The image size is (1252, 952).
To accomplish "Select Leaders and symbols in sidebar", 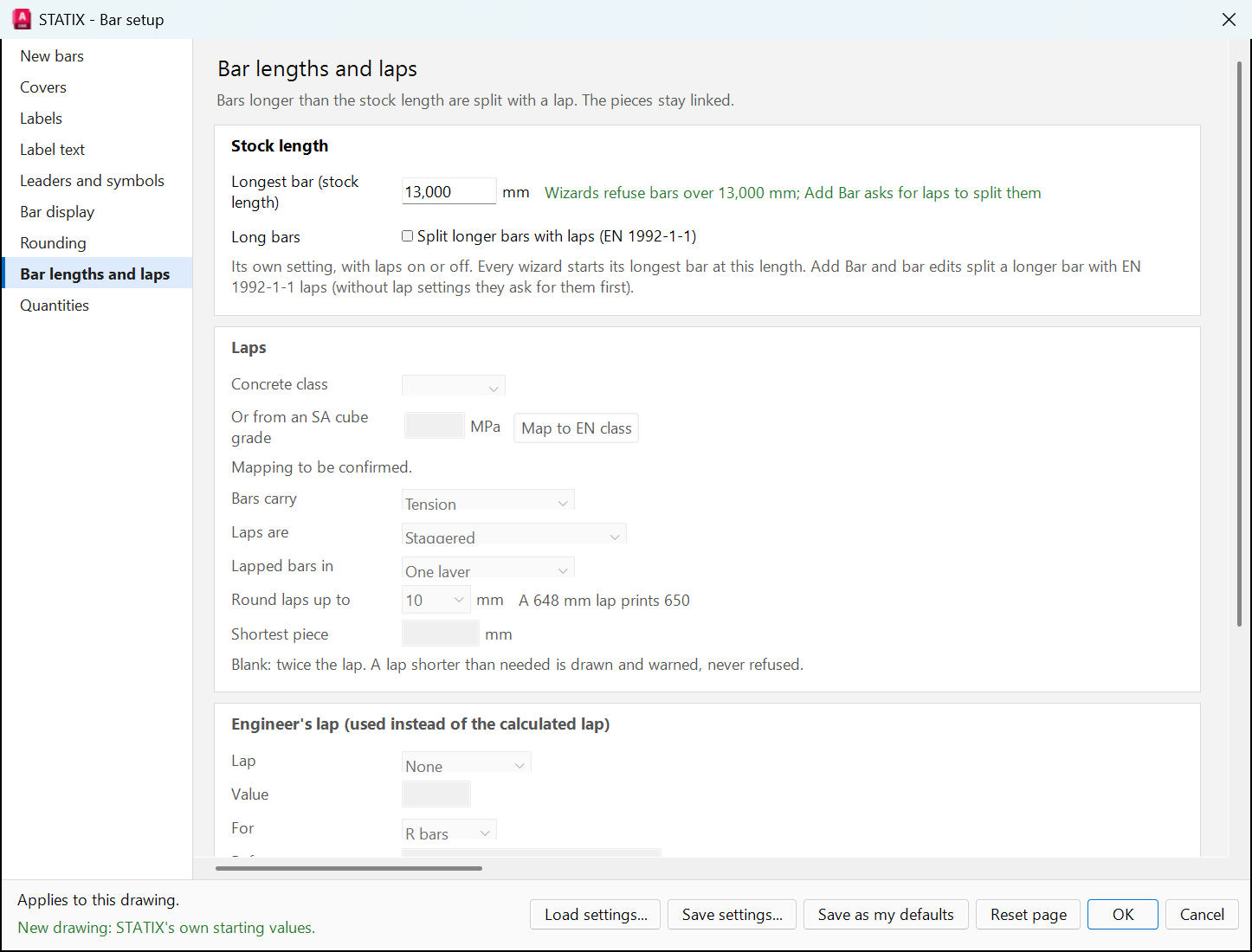I will click(97, 181).
